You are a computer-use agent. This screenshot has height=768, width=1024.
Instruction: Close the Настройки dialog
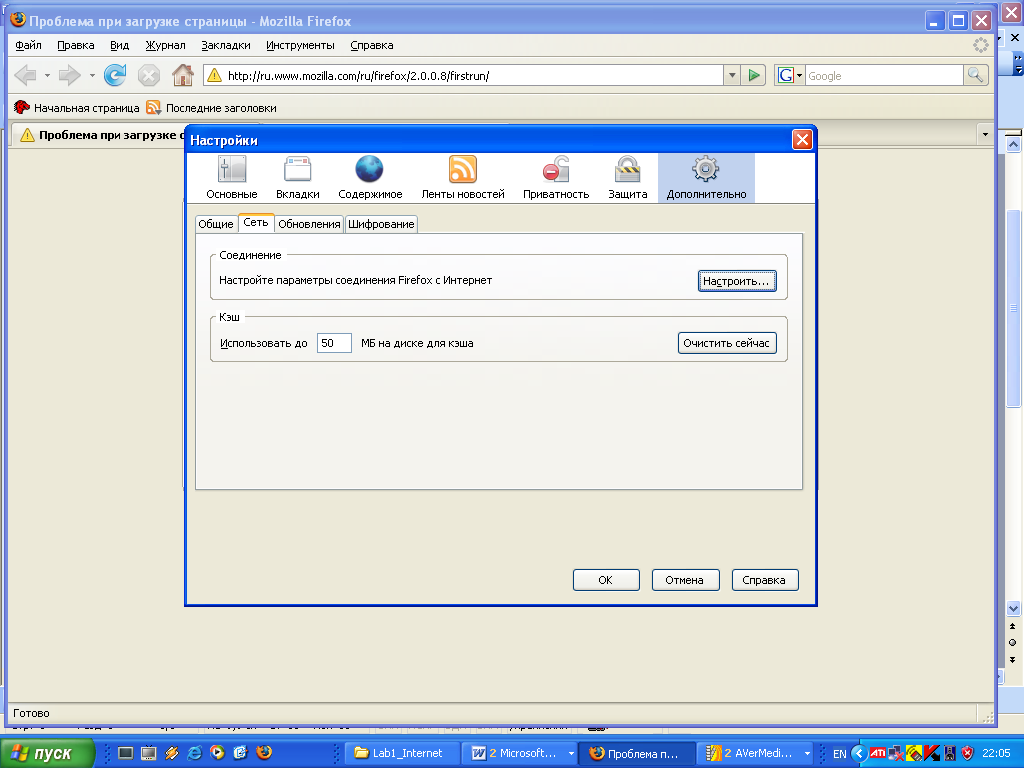pos(802,139)
